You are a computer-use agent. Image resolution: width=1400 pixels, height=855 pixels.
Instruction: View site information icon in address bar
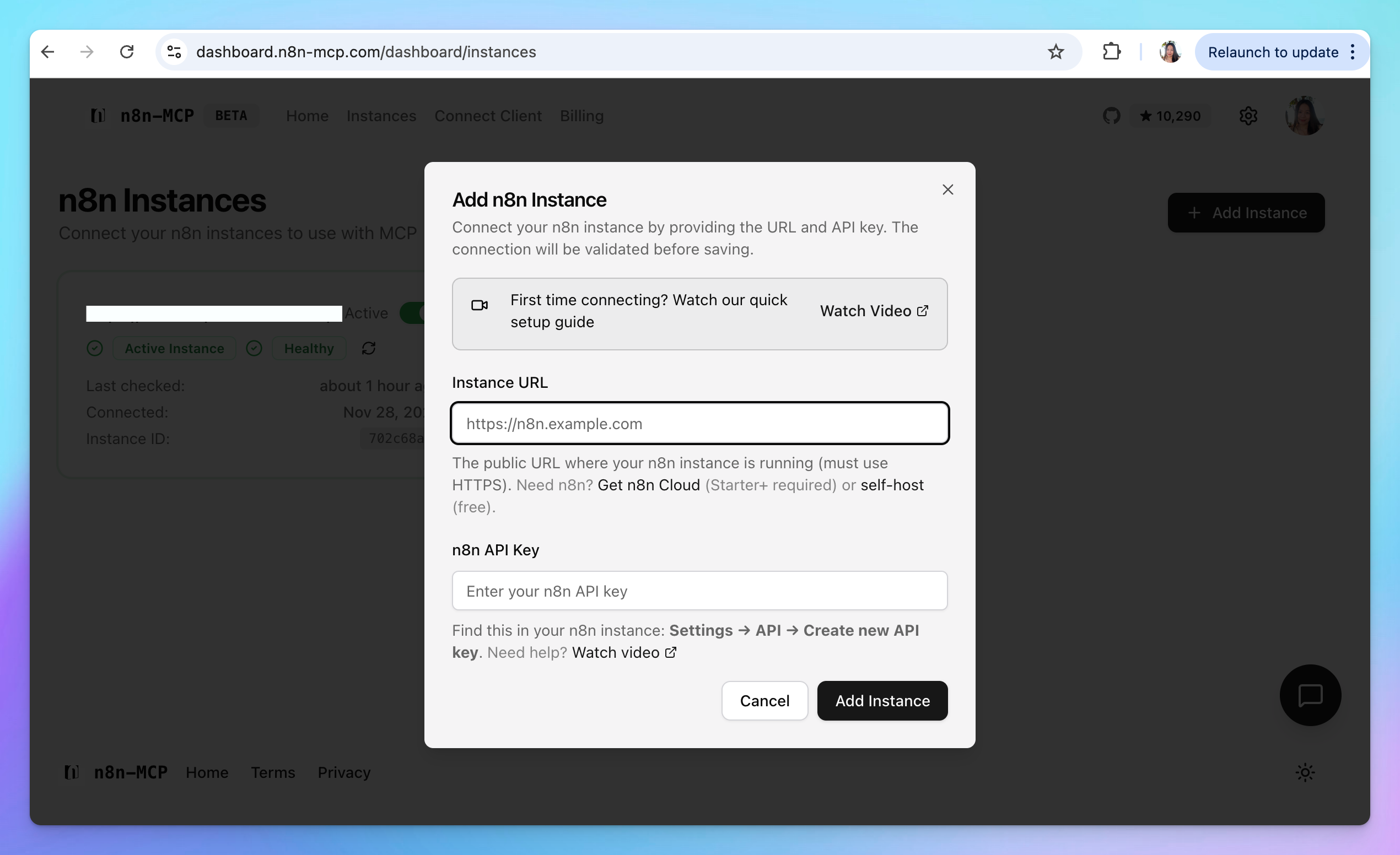174,52
